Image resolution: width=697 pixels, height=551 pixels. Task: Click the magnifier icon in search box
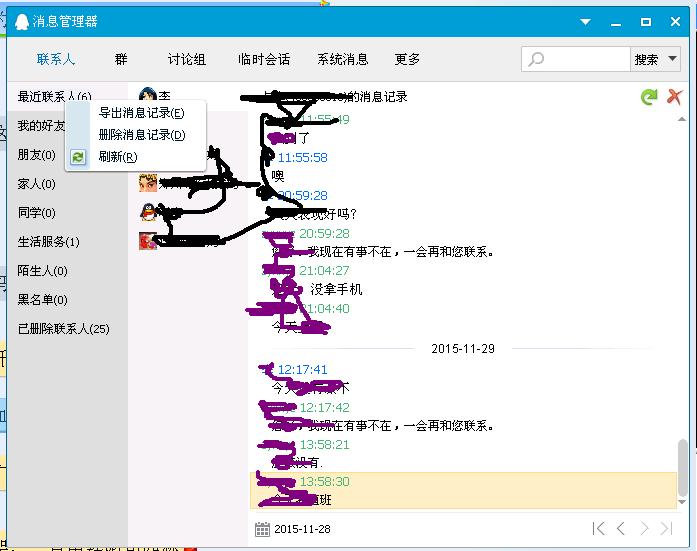pyautogui.click(x=536, y=59)
